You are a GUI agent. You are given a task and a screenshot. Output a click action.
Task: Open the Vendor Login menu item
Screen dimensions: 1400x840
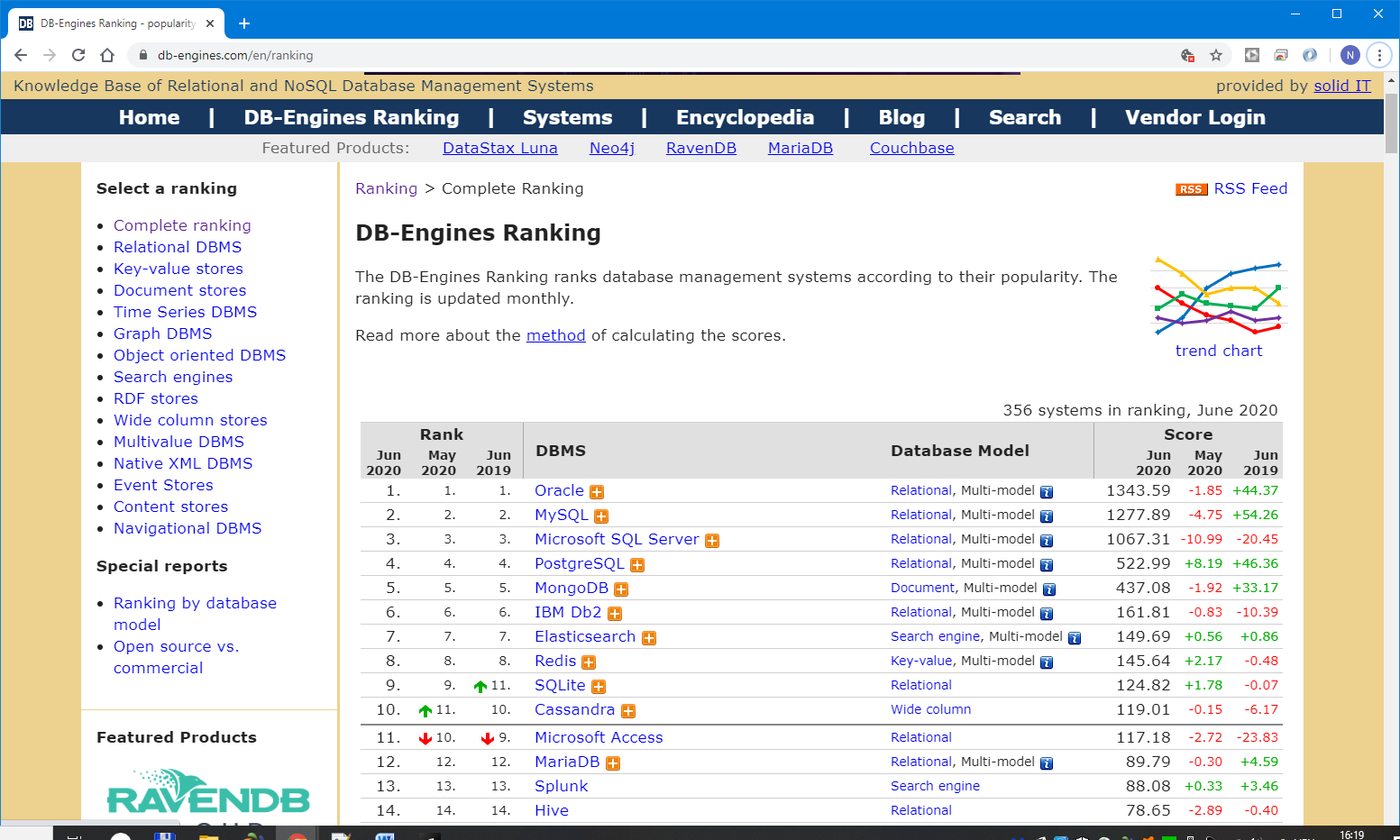(x=1195, y=117)
